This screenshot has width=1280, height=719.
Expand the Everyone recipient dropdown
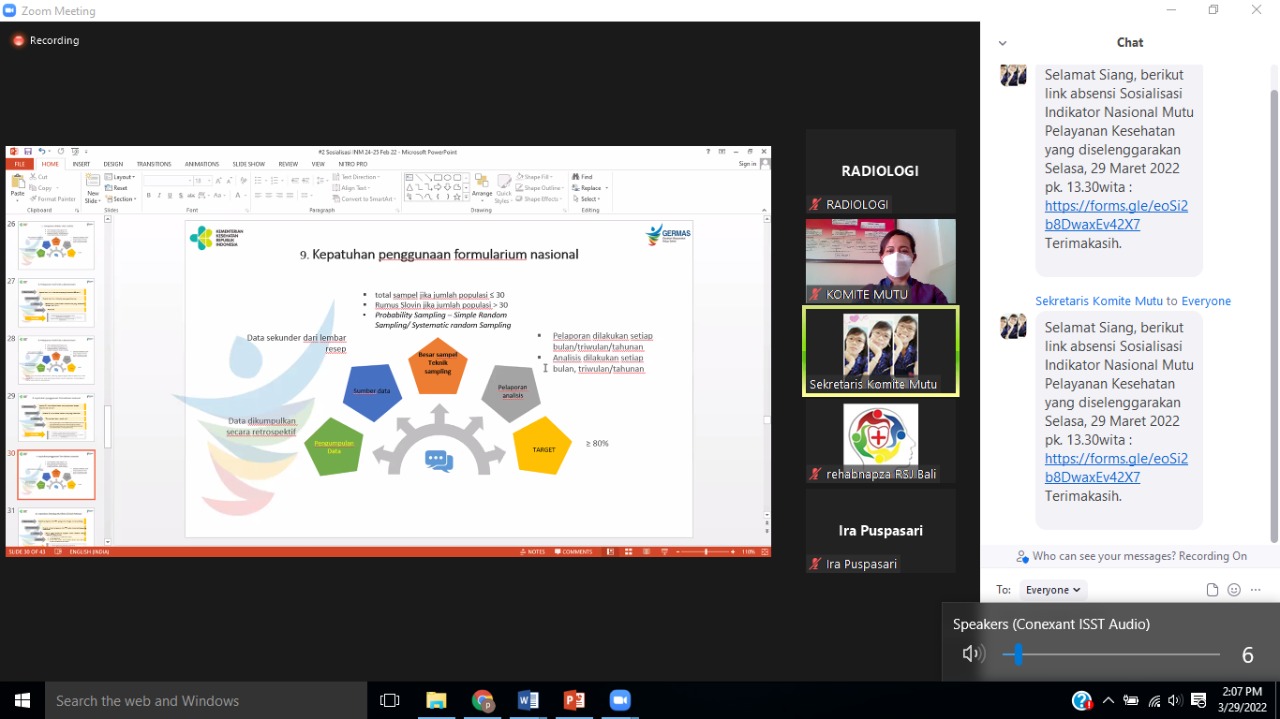click(1053, 590)
